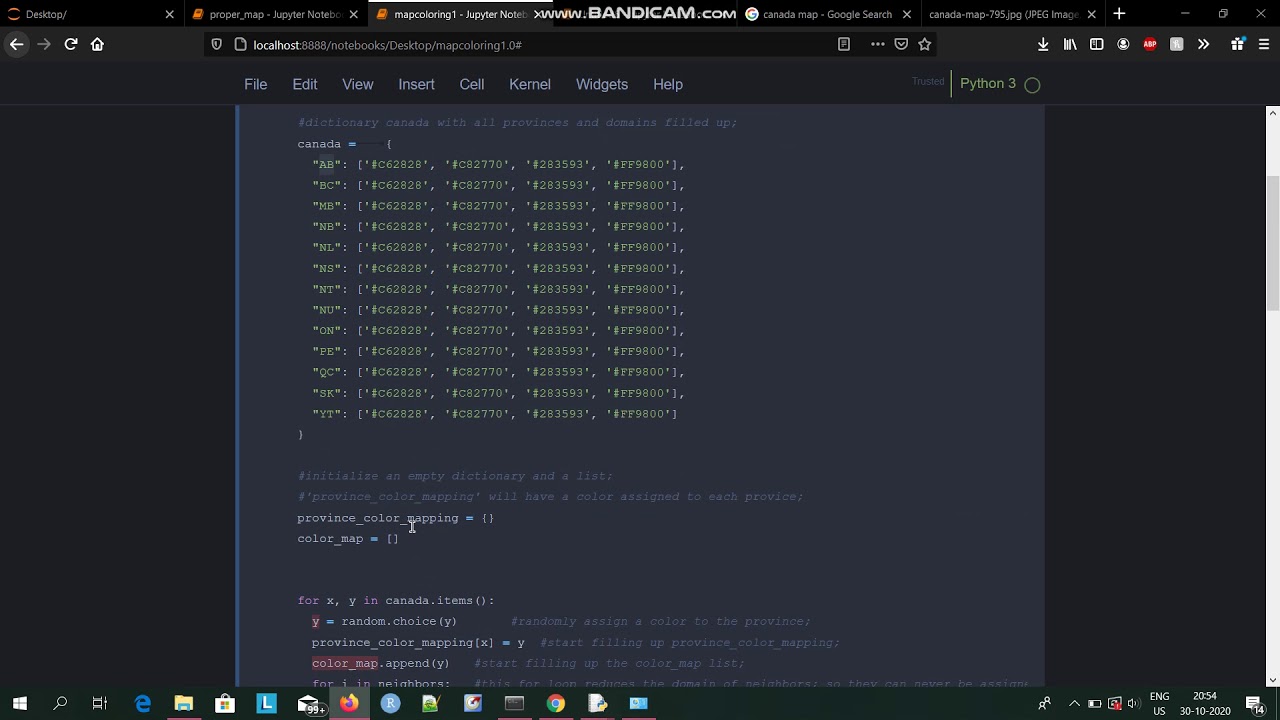1280x720 pixels.
Task: Open the Firefox application menu
Action: pos(1264,44)
